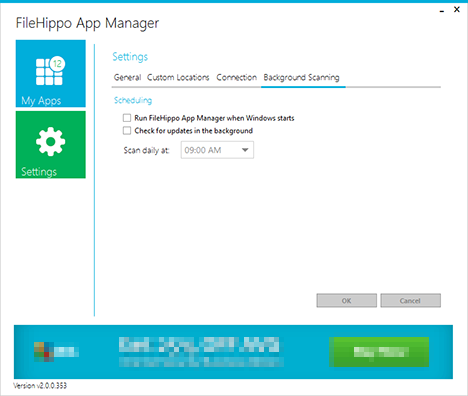Click the OK button

click(x=347, y=301)
